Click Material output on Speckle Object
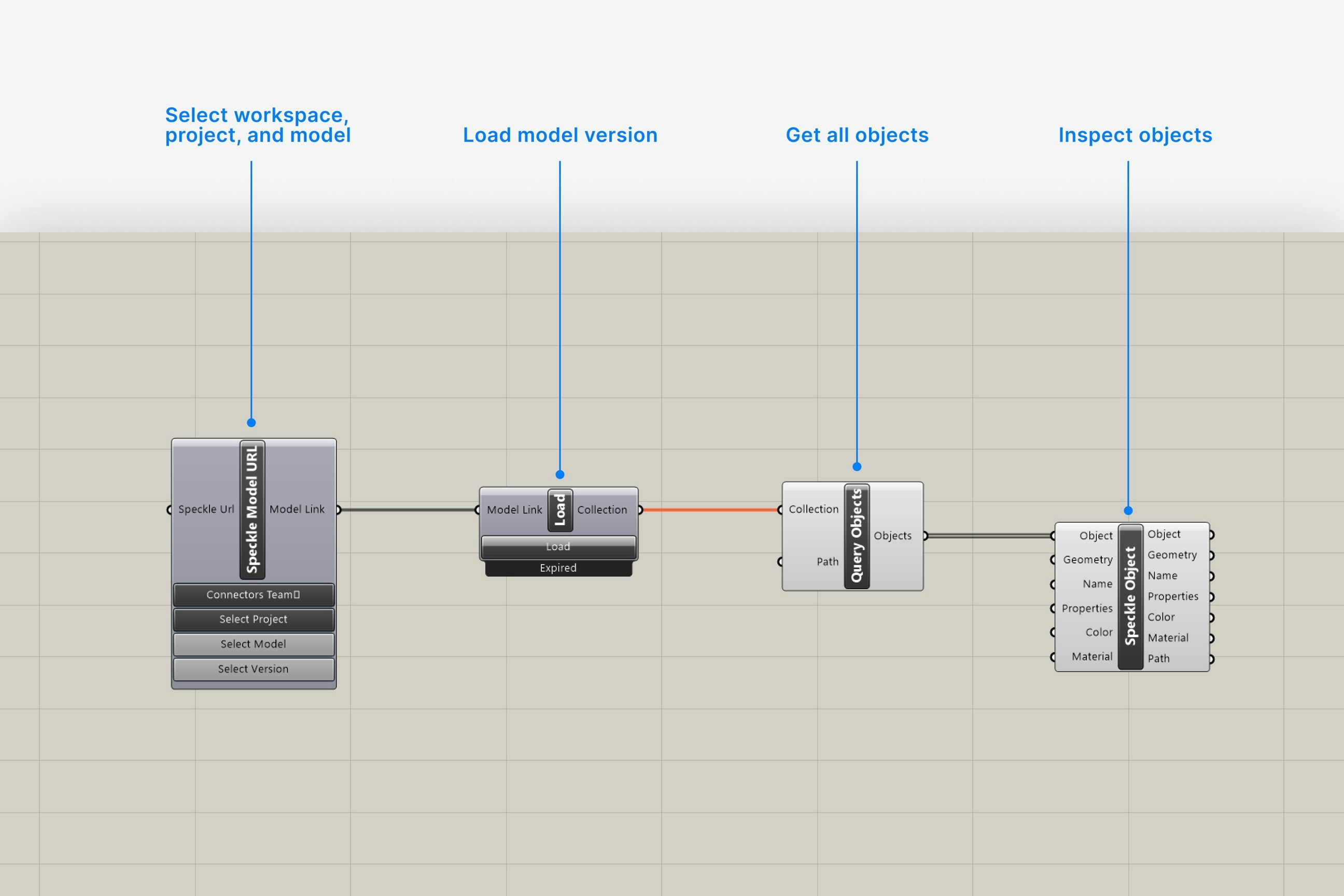 tap(1167, 638)
